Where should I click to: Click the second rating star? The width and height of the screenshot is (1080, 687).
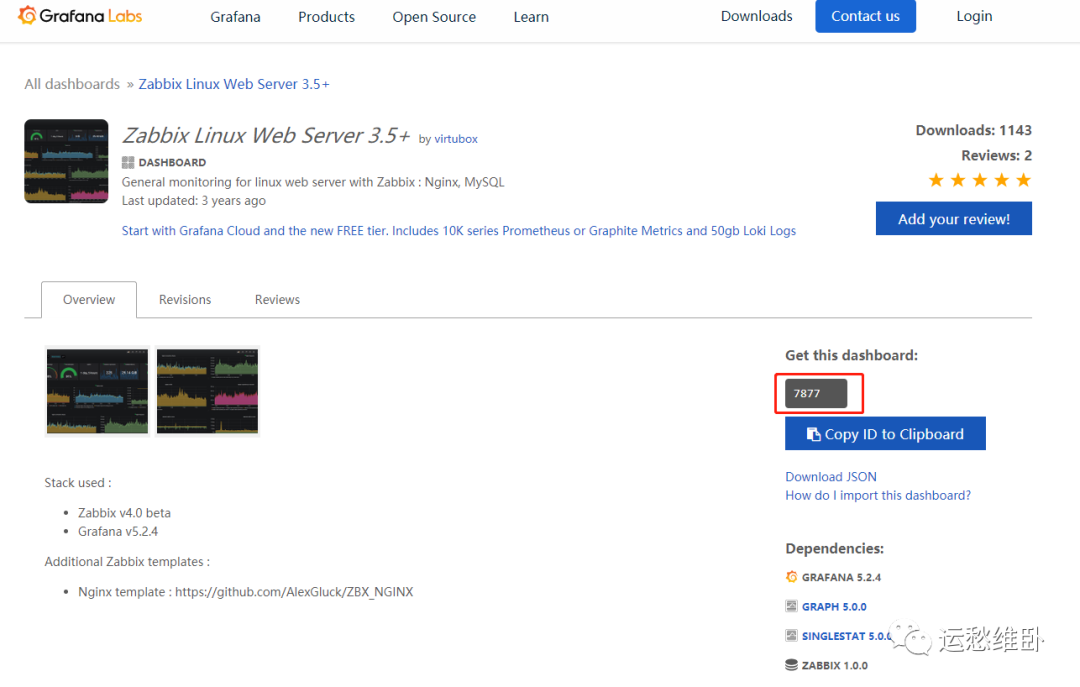point(957,181)
